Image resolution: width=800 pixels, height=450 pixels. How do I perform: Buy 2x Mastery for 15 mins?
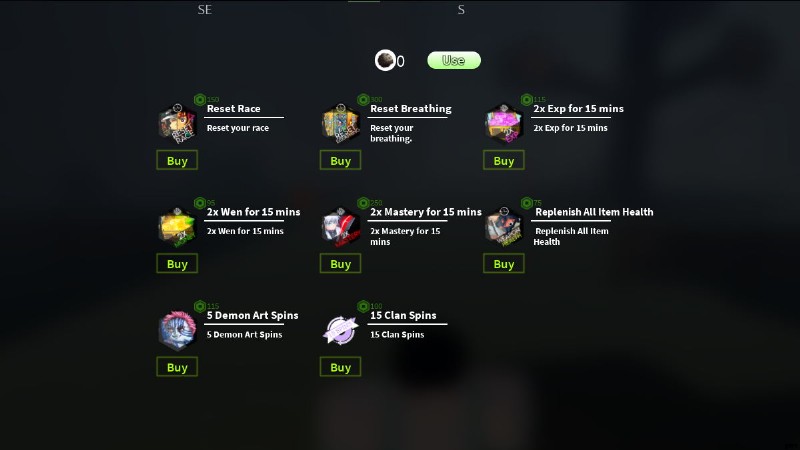(340, 264)
